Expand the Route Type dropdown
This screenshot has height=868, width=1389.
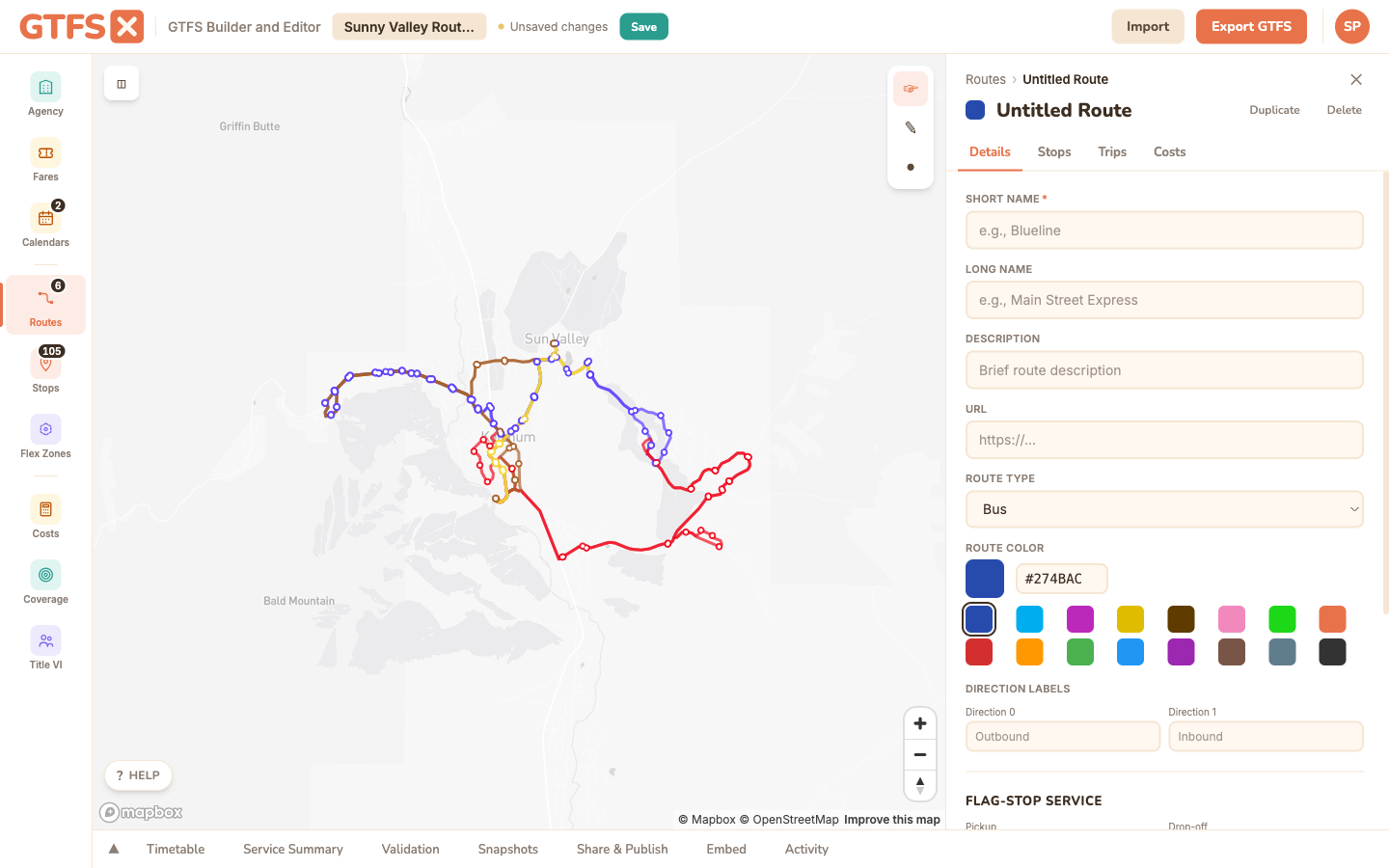coord(1164,509)
